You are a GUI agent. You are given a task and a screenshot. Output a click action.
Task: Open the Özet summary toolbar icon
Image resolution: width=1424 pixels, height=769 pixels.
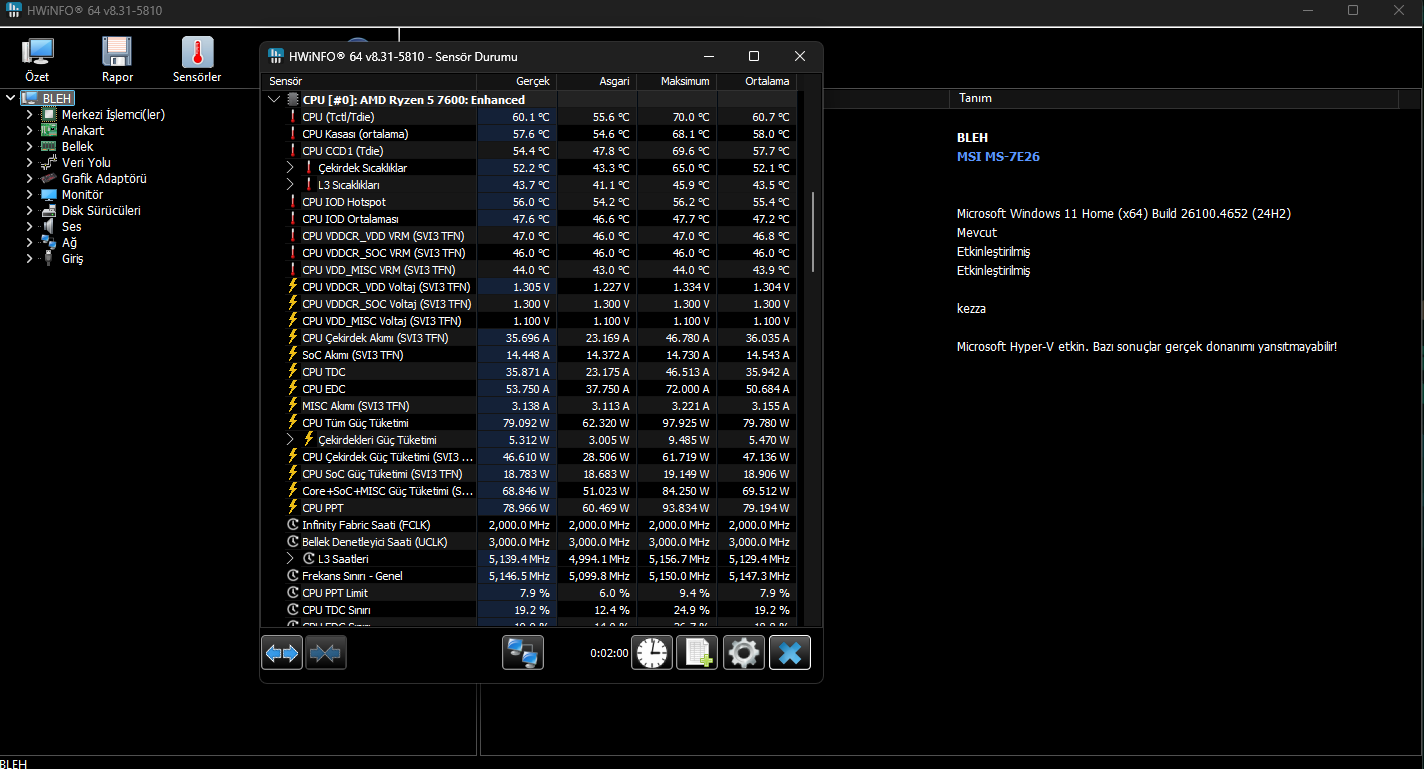coord(38,52)
